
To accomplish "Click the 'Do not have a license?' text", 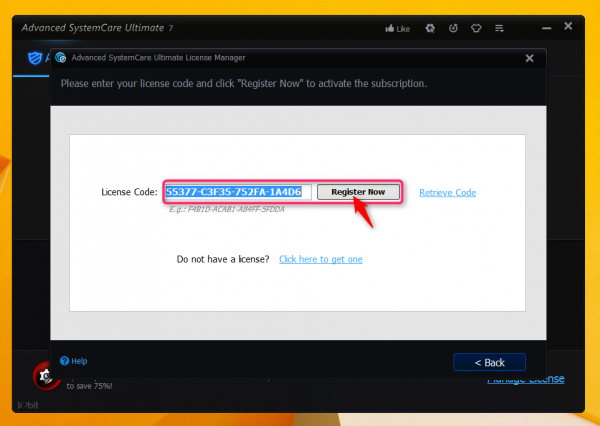I will click(x=223, y=259).
